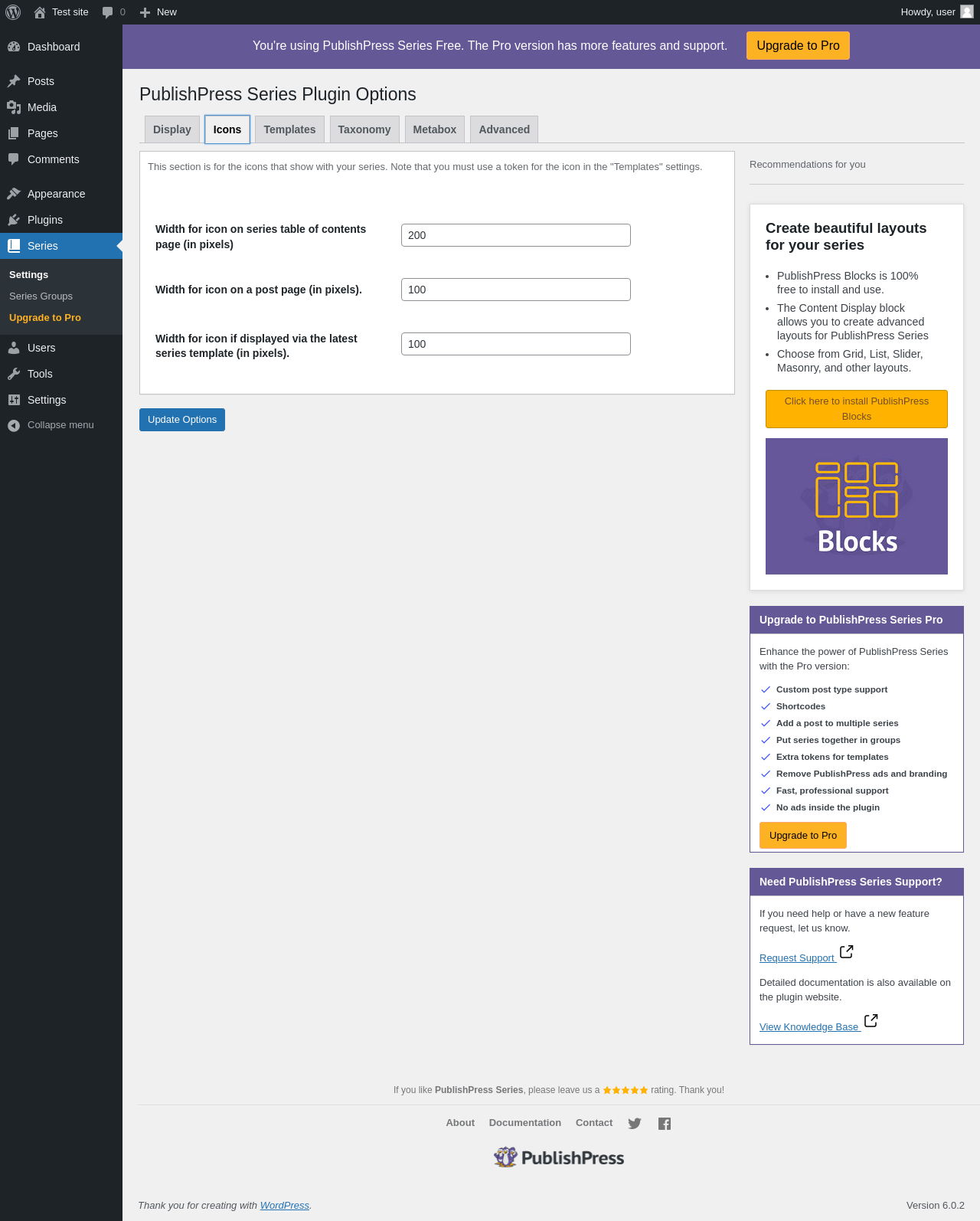The height and width of the screenshot is (1221, 980).
Task: Click the Users person icon
Action: [14, 348]
